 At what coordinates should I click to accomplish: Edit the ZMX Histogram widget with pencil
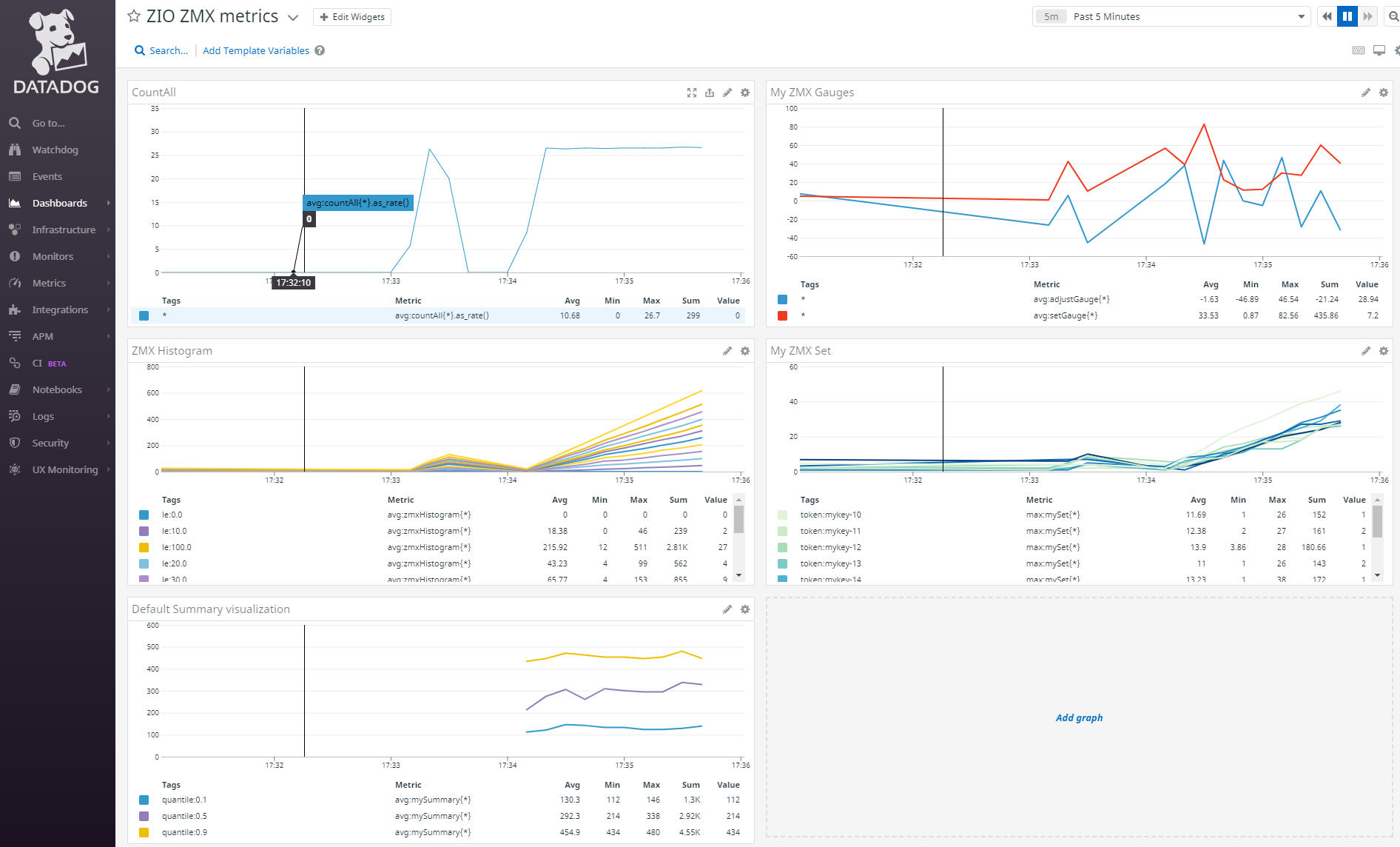tap(727, 351)
